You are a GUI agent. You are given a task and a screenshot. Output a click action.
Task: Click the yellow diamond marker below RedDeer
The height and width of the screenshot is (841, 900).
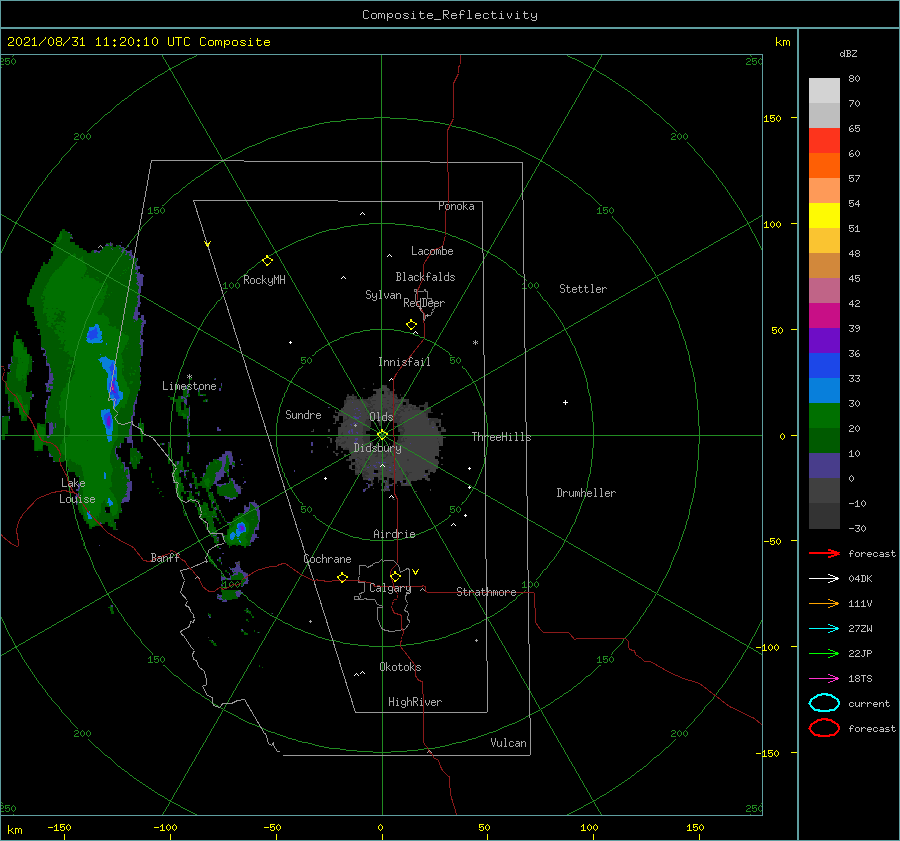tap(412, 325)
